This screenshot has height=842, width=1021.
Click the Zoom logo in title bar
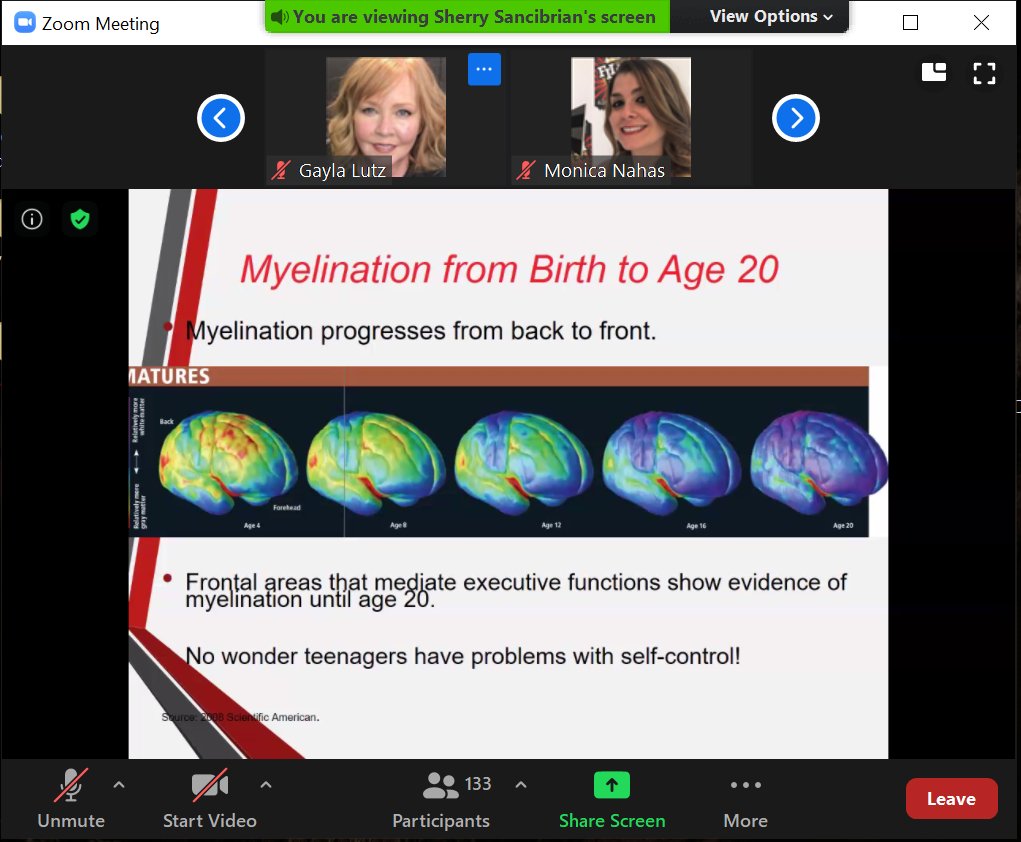click(x=25, y=23)
